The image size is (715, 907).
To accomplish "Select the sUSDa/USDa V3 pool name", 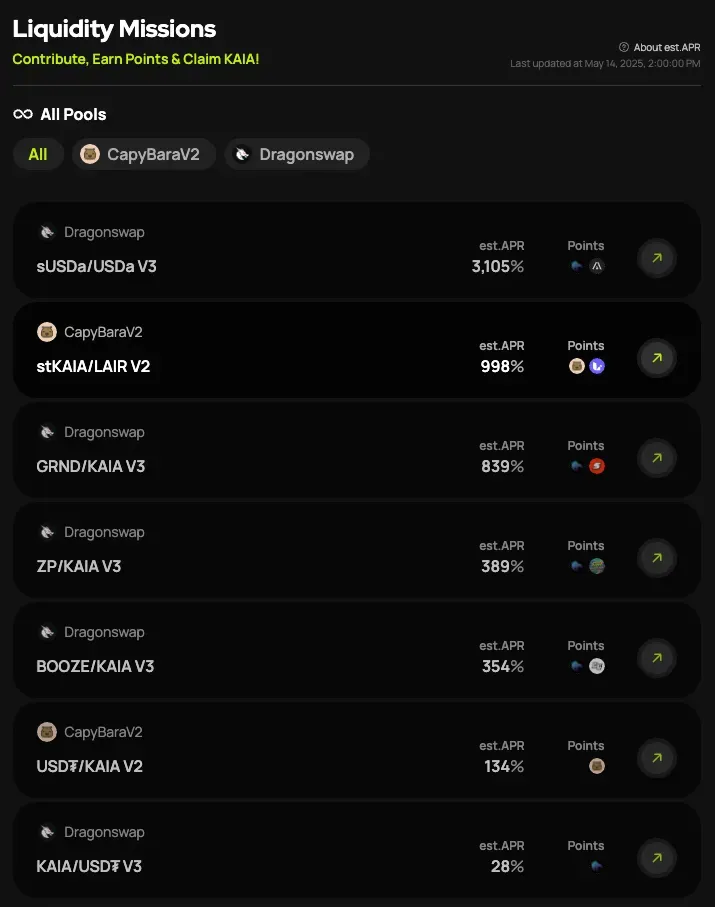I will point(96,267).
